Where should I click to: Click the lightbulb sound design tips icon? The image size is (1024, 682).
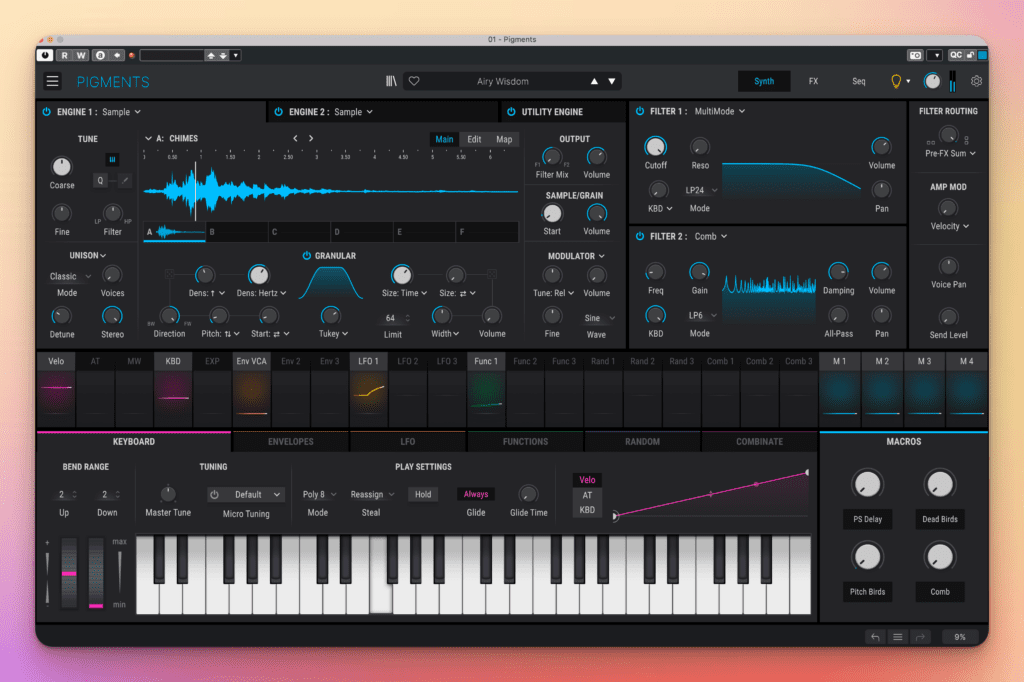[x=896, y=81]
